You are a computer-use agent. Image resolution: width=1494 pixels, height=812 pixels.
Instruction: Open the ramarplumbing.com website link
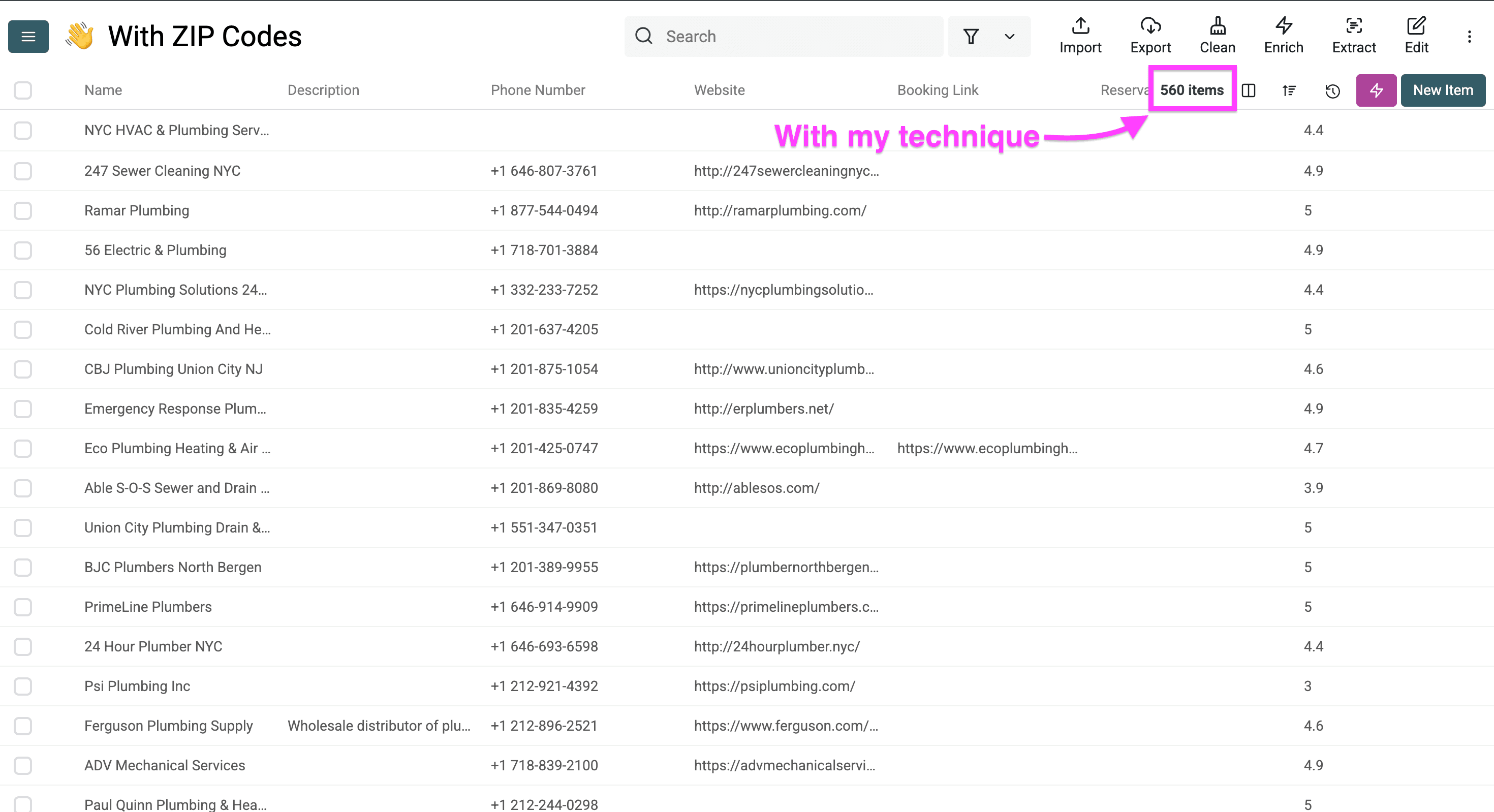point(780,210)
